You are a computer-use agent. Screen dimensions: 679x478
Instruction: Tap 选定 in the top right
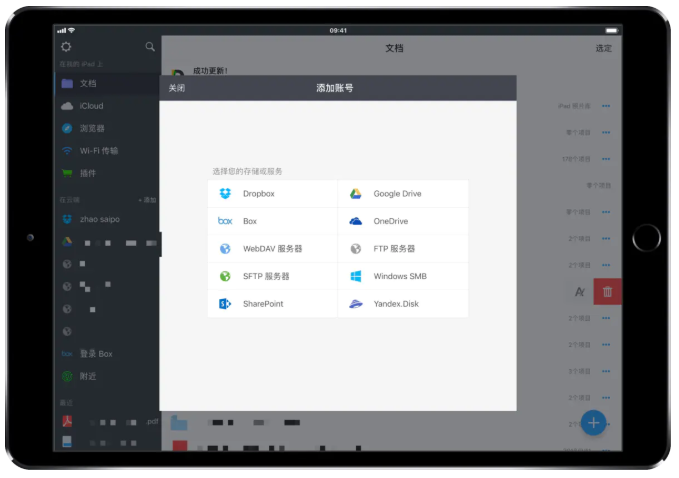click(x=604, y=48)
